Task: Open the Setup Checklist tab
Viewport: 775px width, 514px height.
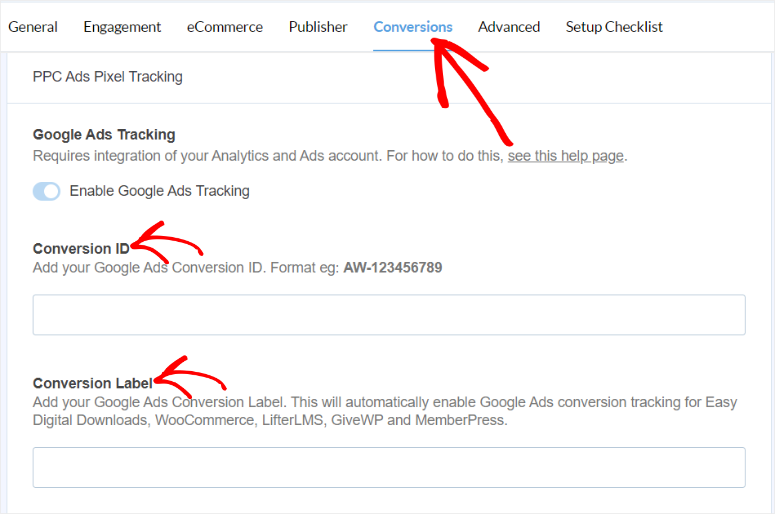Action: point(614,27)
